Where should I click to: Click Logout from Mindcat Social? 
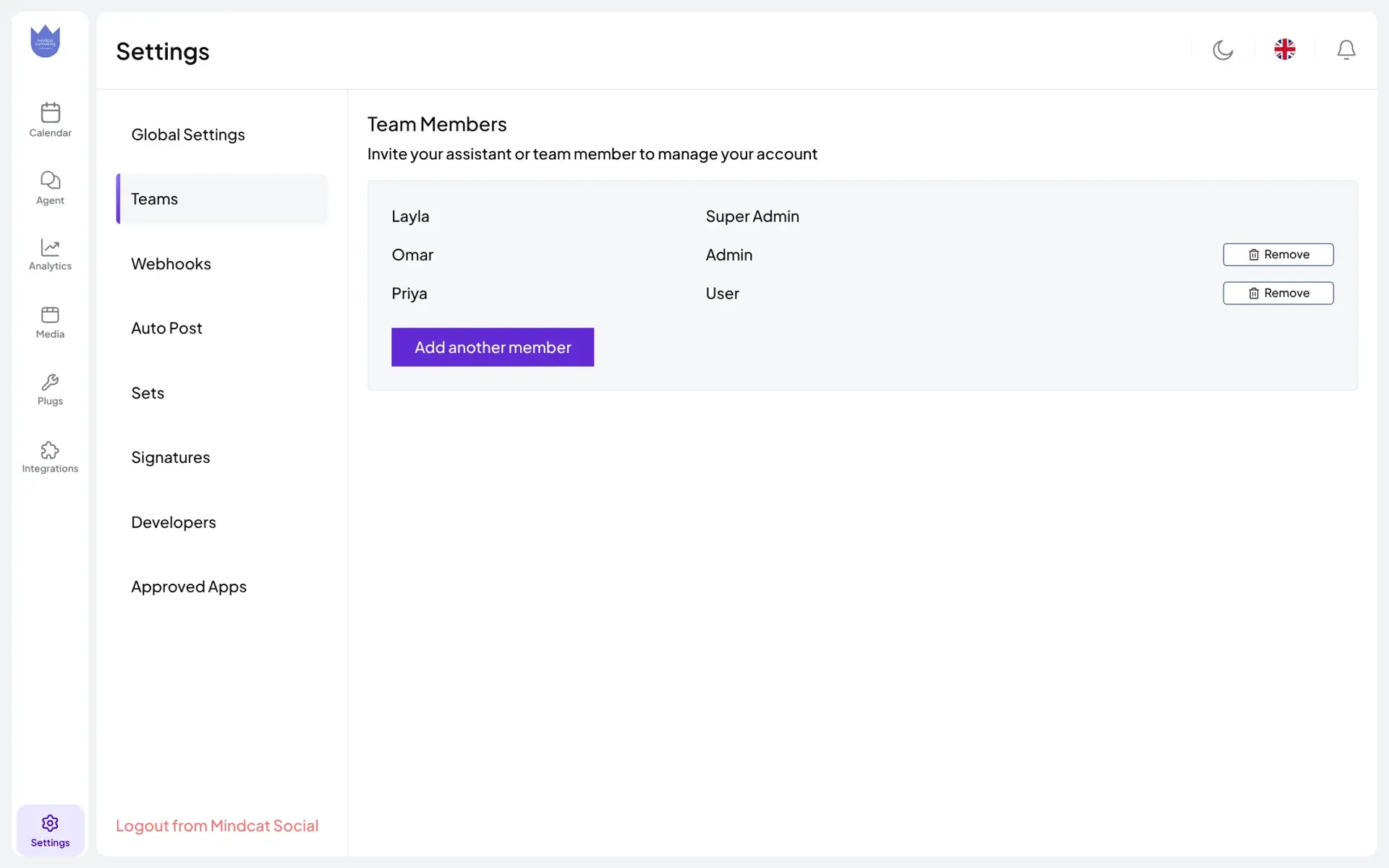pos(217,826)
